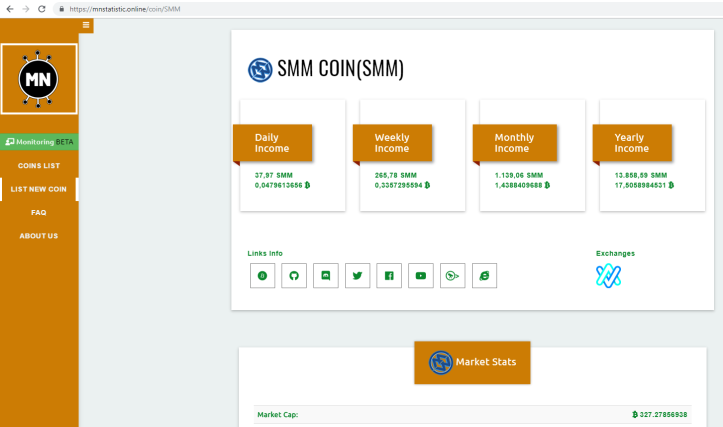Image resolution: width=723 pixels, height=427 pixels.
Task: Open the Twitter link icon
Action: [x=357, y=276]
